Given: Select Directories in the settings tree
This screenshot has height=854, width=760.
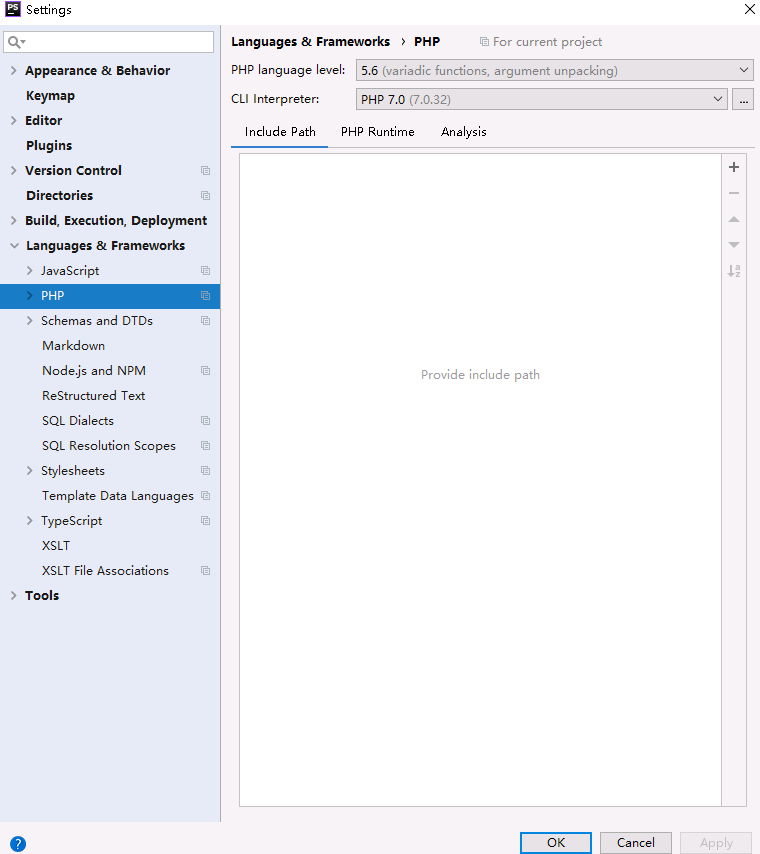Looking at the screenshot, I should 59,196.
